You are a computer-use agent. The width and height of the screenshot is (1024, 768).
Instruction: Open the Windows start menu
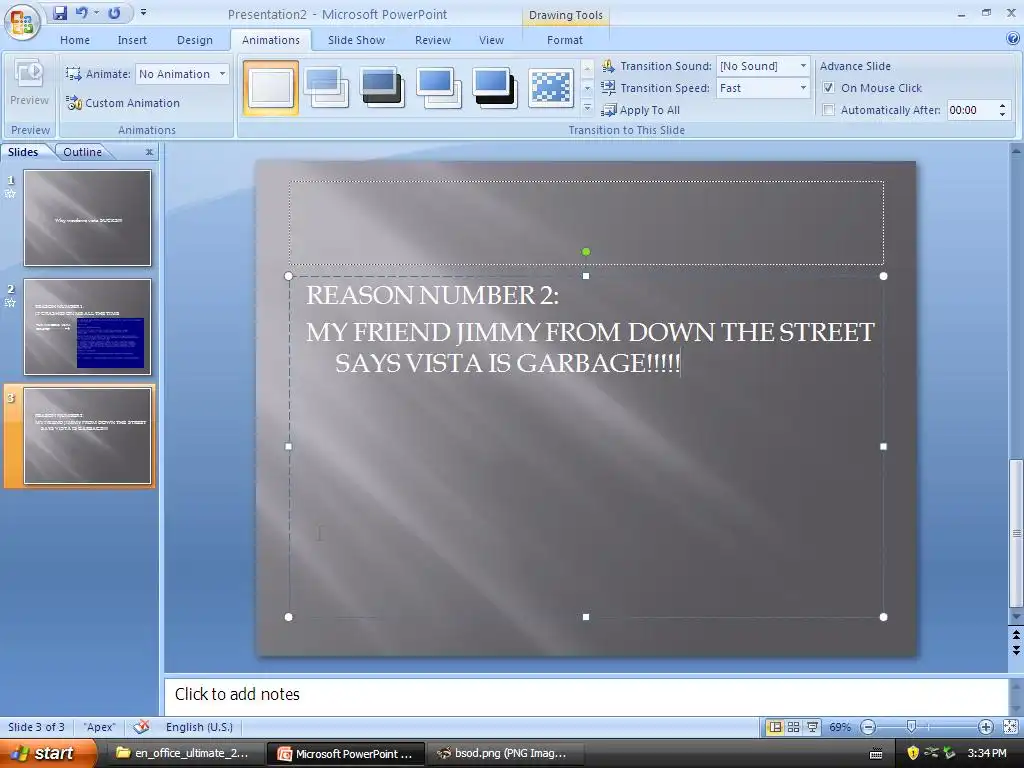[x=48, y=754]
